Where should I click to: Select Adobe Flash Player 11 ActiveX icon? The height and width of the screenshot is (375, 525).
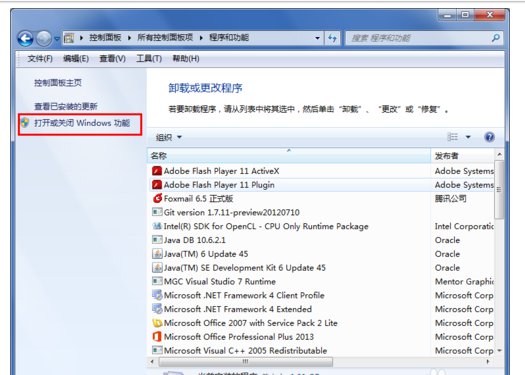tap(157, 171)
